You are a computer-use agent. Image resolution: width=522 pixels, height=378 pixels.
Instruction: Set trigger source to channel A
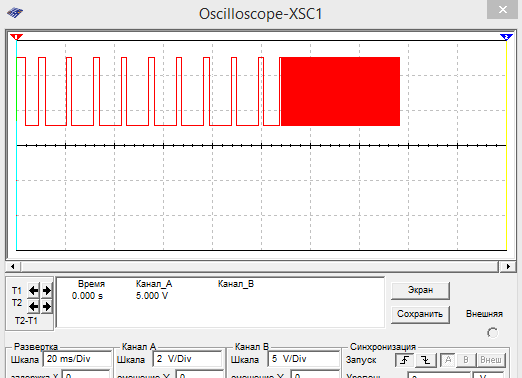click(x=448, y=360)
